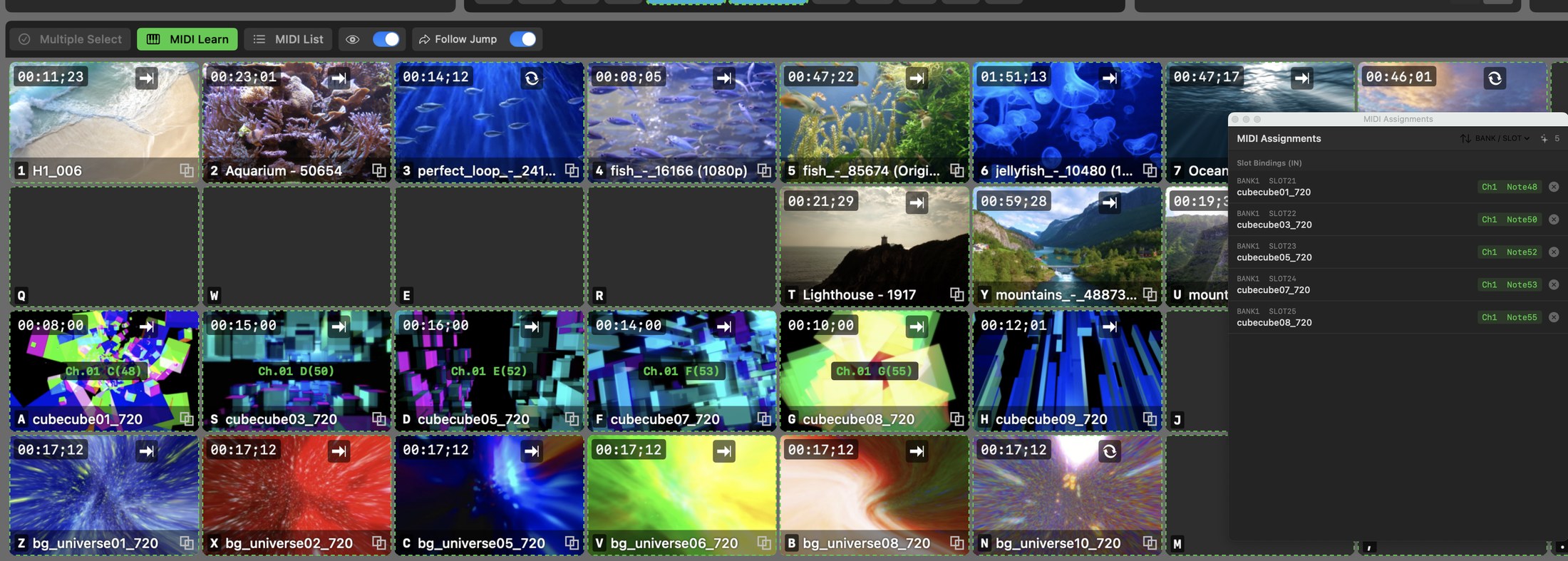Remove the cubecube01_720 Note48 MIDI binding
1568x561 pixels.
click(x=1554, y=187)
